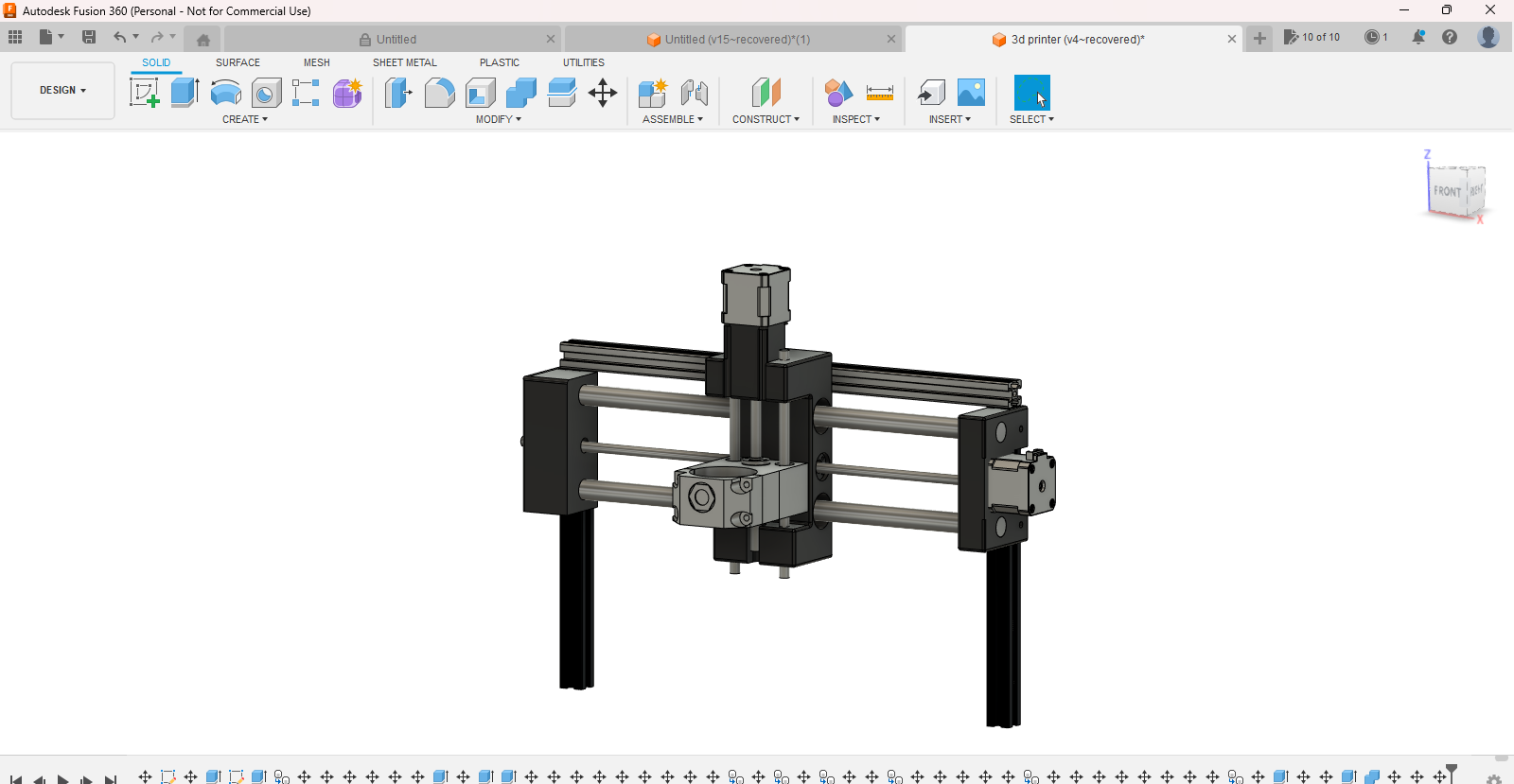Switch to the SOLID tab
The width and height of the screenshot is (1514, 784).
point(156,62)
